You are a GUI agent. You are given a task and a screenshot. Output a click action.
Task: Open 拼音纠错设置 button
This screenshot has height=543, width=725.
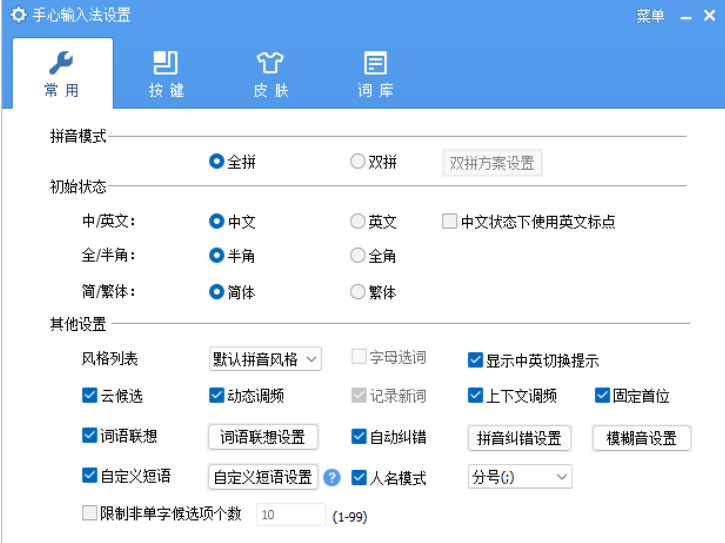pos(518,438)
